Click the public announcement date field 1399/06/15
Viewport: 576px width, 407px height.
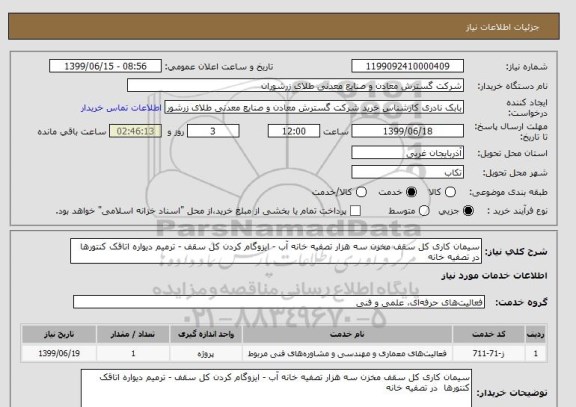click(x=105, y=66)
